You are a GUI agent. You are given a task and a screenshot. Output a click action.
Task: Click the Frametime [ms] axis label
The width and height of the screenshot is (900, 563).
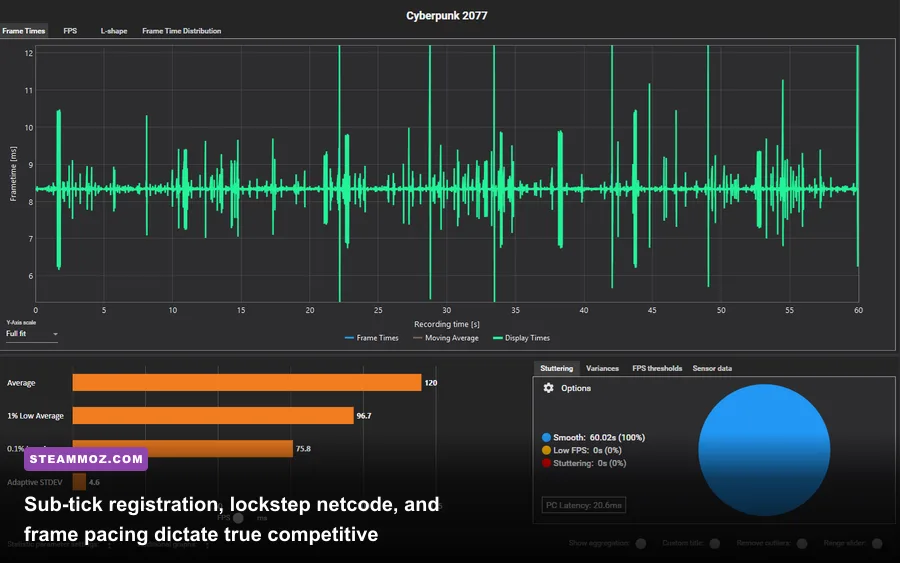point(13,174)
